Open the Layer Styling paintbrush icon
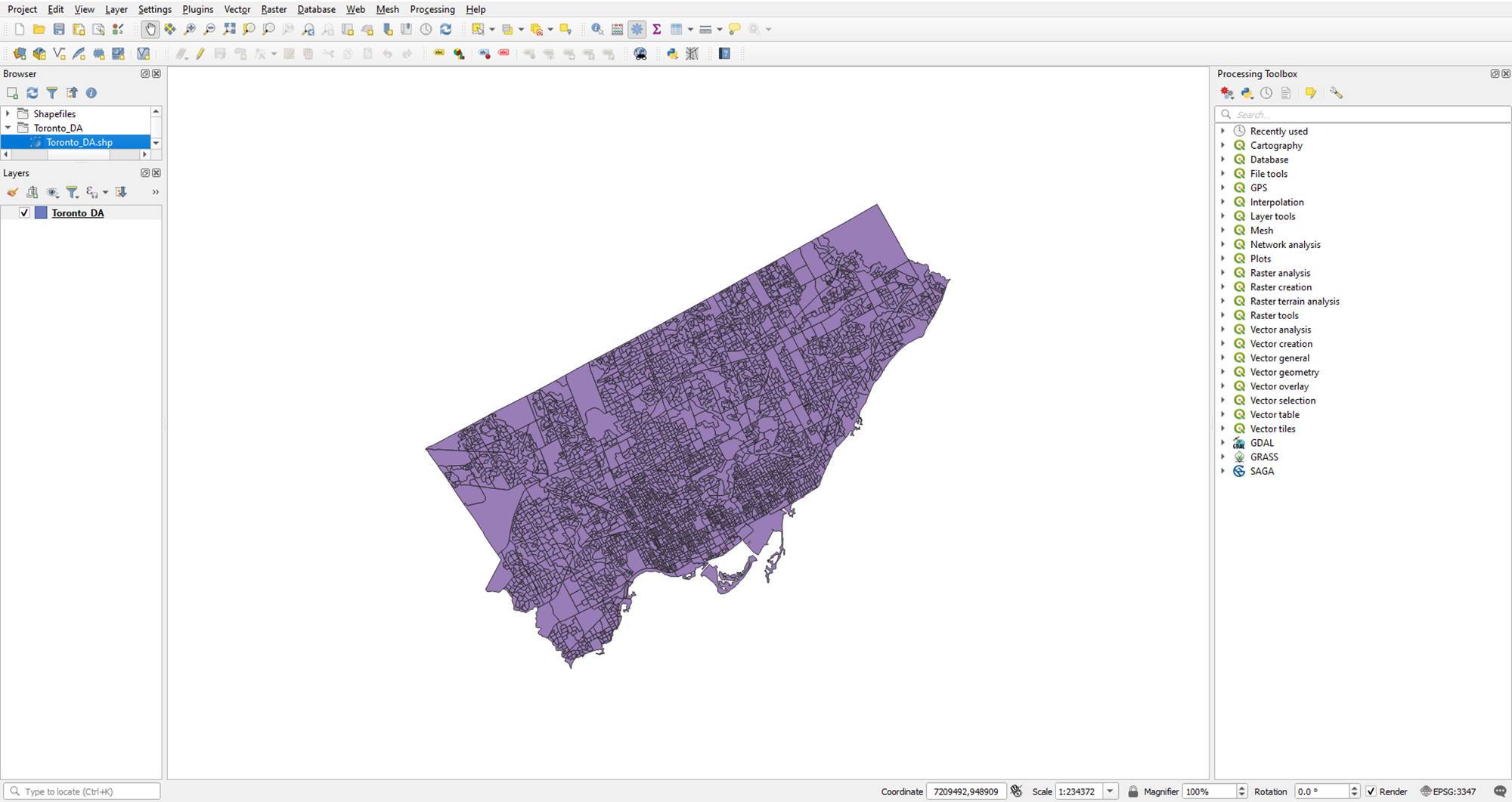This screenshot has width=1512, height=802. click(13, 193)
